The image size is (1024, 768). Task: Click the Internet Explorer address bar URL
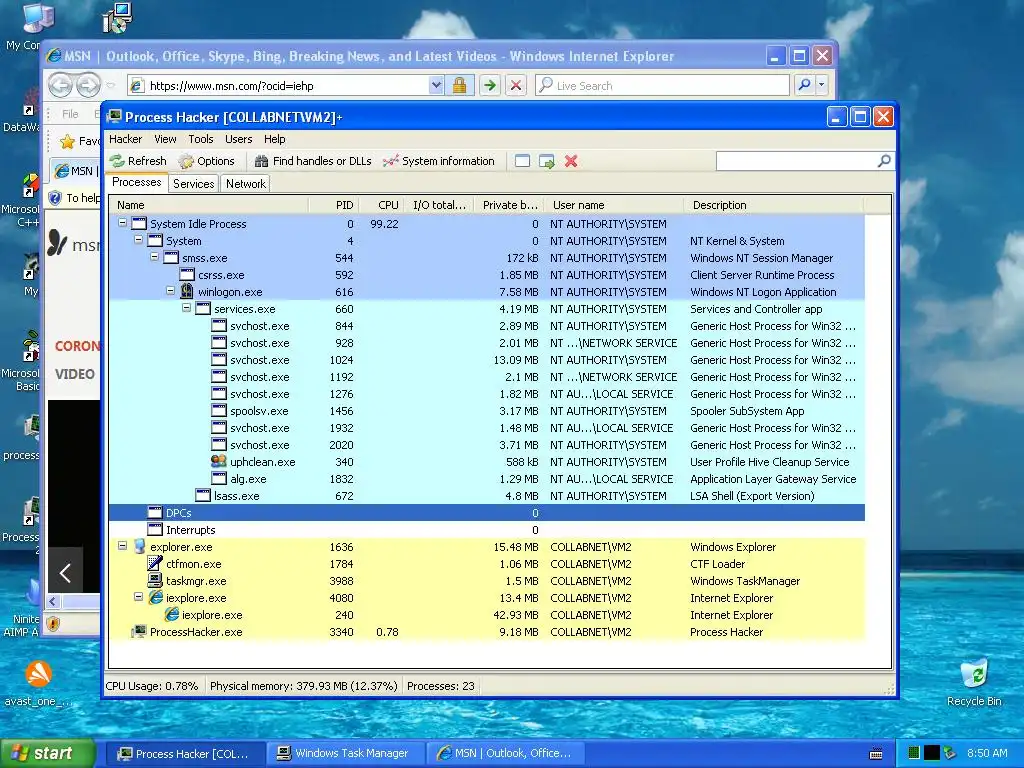click(232, 86)
